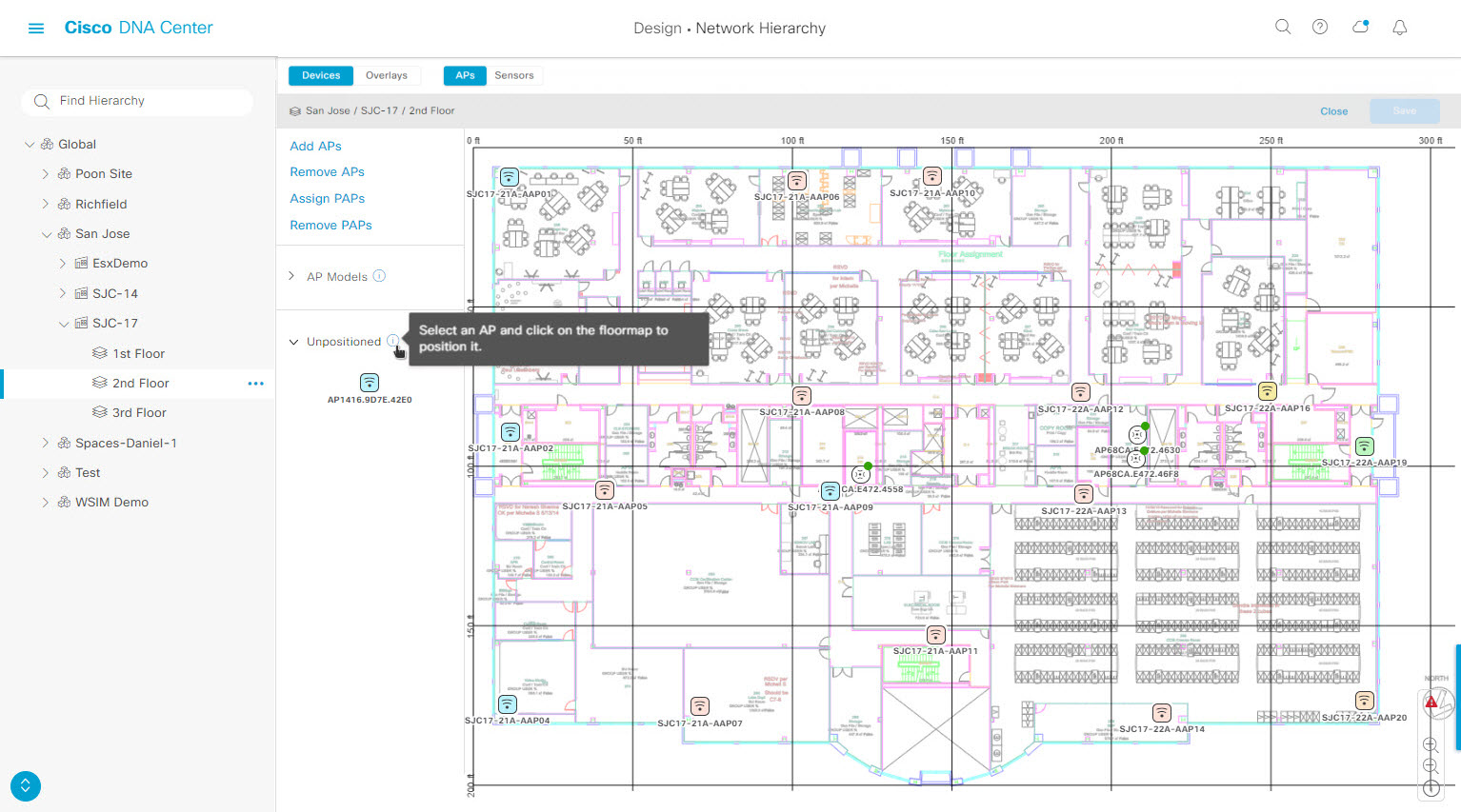Select the Sensors tab
Image resolution: width=1461 pixels, height=812 pixels.
514,75
